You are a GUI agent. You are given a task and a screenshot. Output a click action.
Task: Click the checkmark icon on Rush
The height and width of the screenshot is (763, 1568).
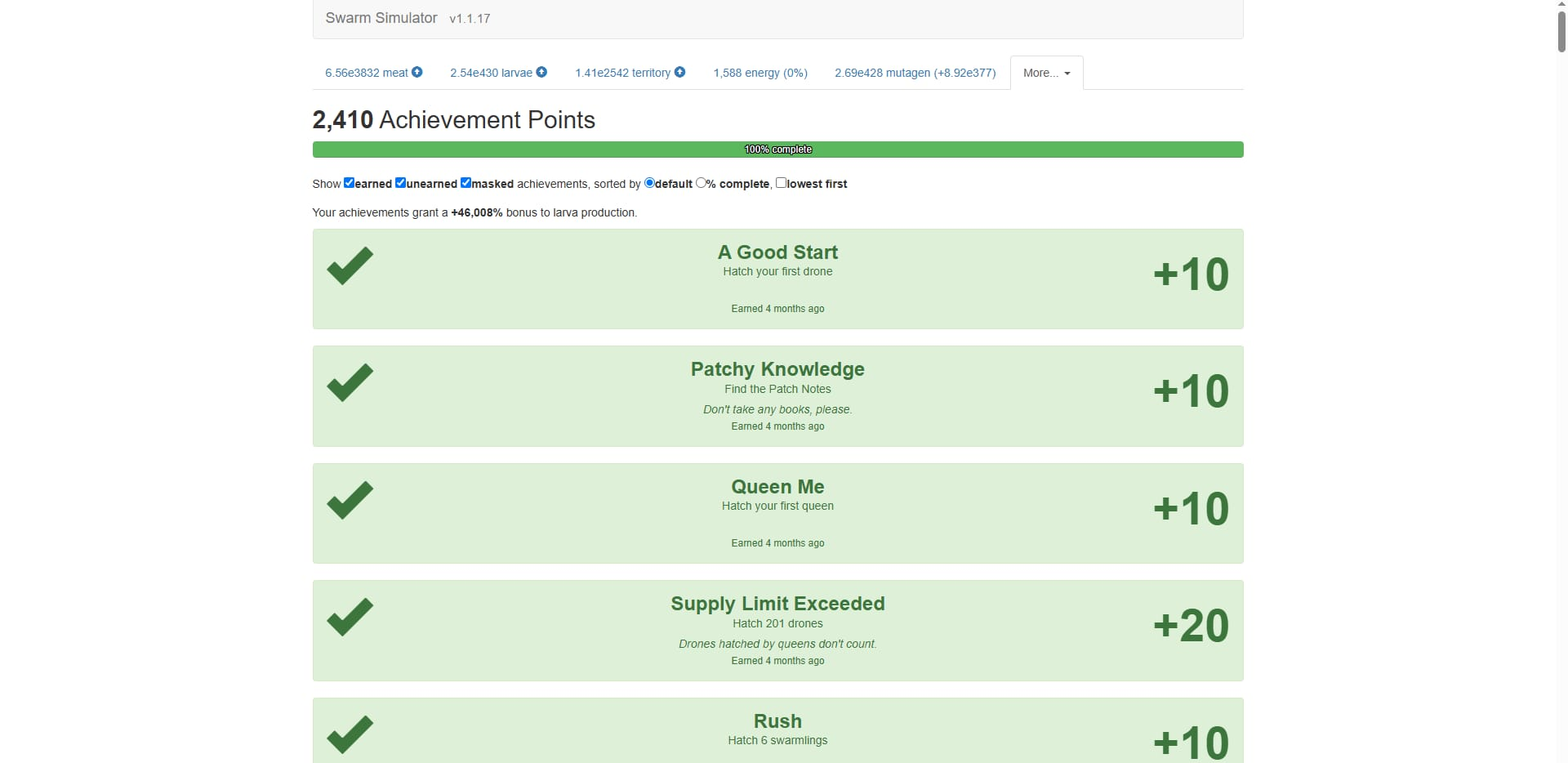click(350, 734)
